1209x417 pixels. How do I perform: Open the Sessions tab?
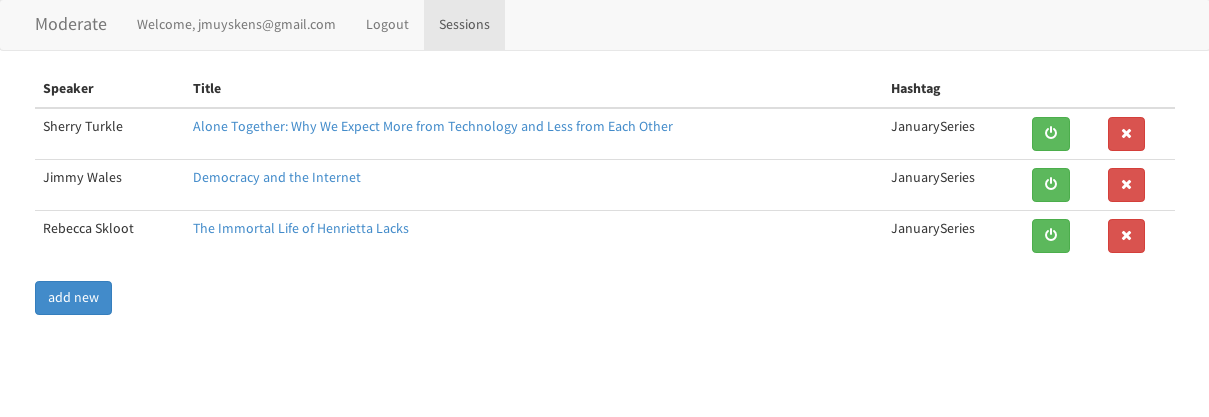[x=464, y=25]
